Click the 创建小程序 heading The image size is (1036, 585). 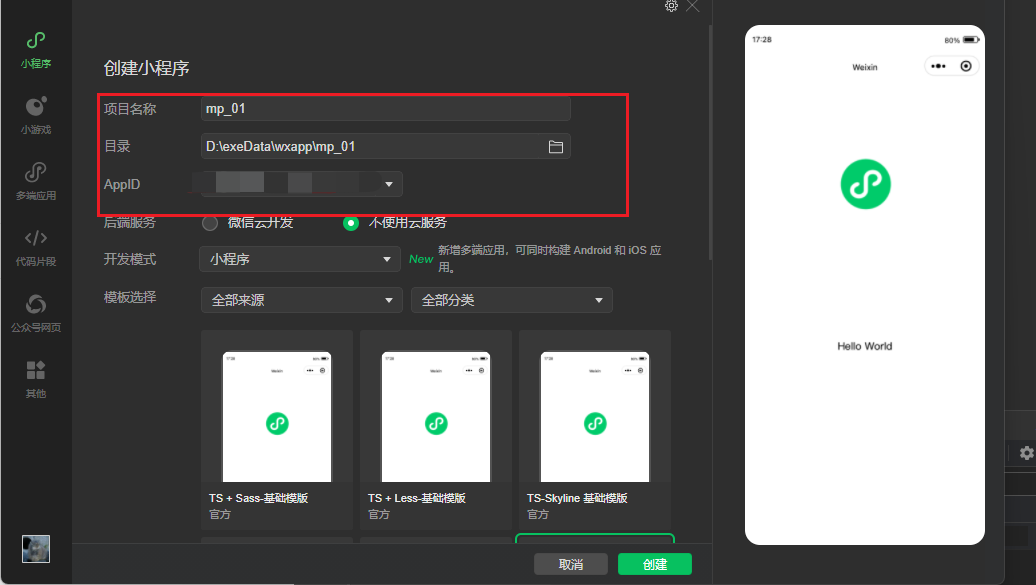[x=147, y=68]
